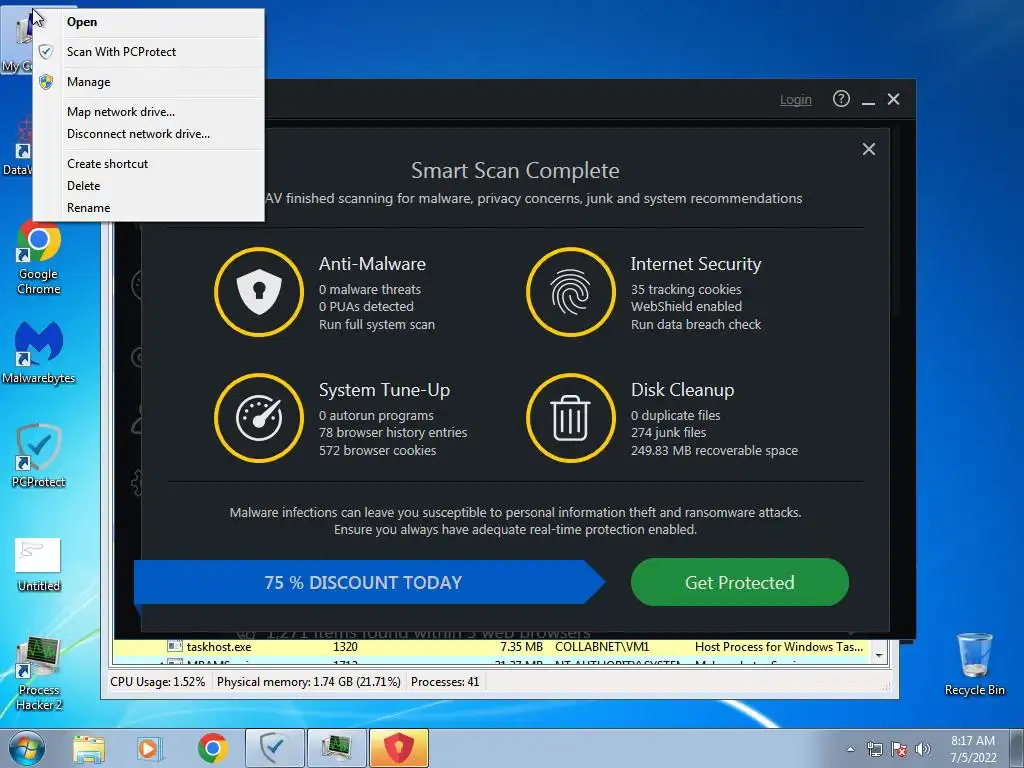Viewport: 1024px width, 768px height.
Task: Click the 1320 PID cell for taskhost.exe
Action: click(x=345, y=647)
